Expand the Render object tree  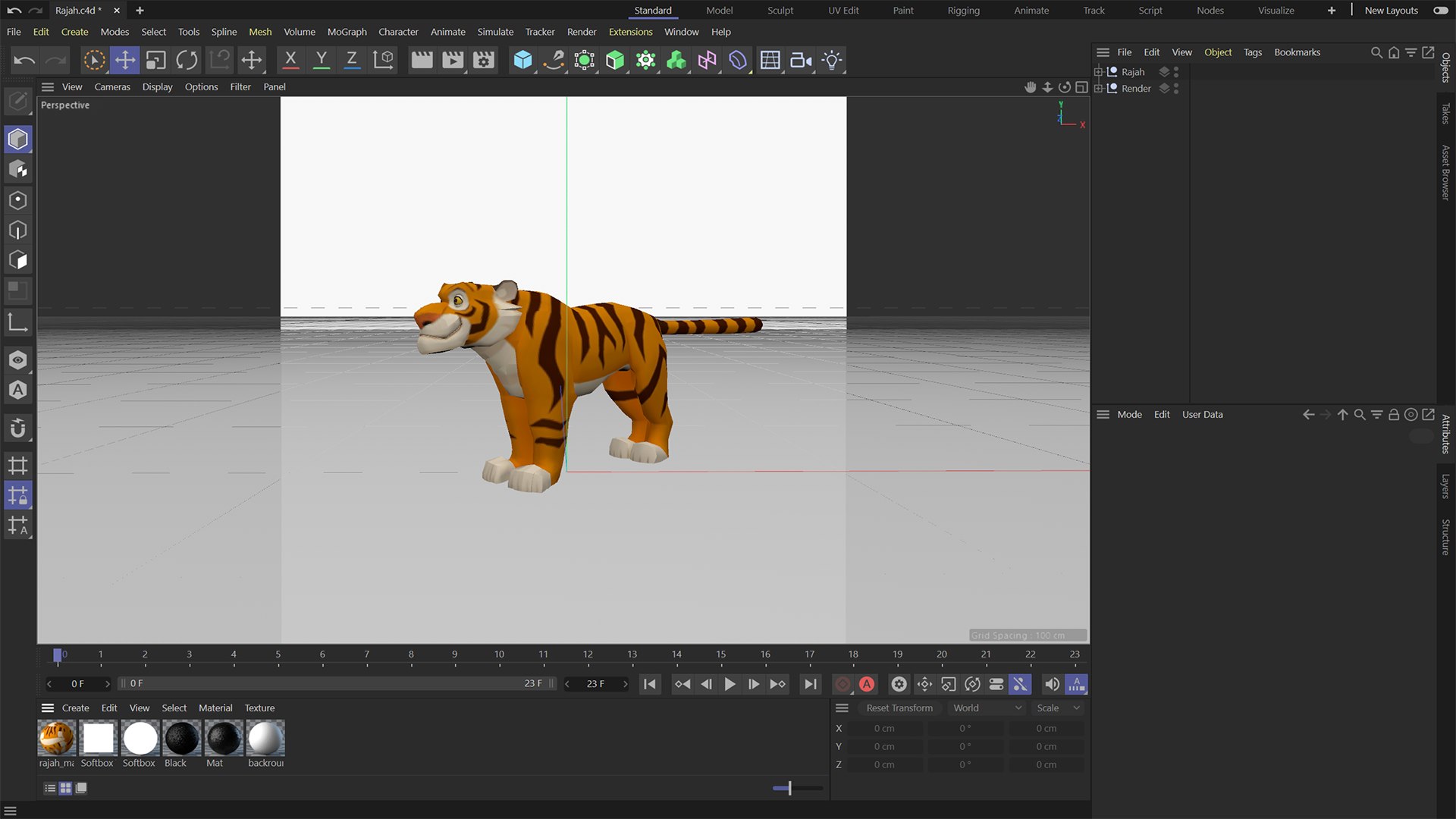coord(1098,89)
